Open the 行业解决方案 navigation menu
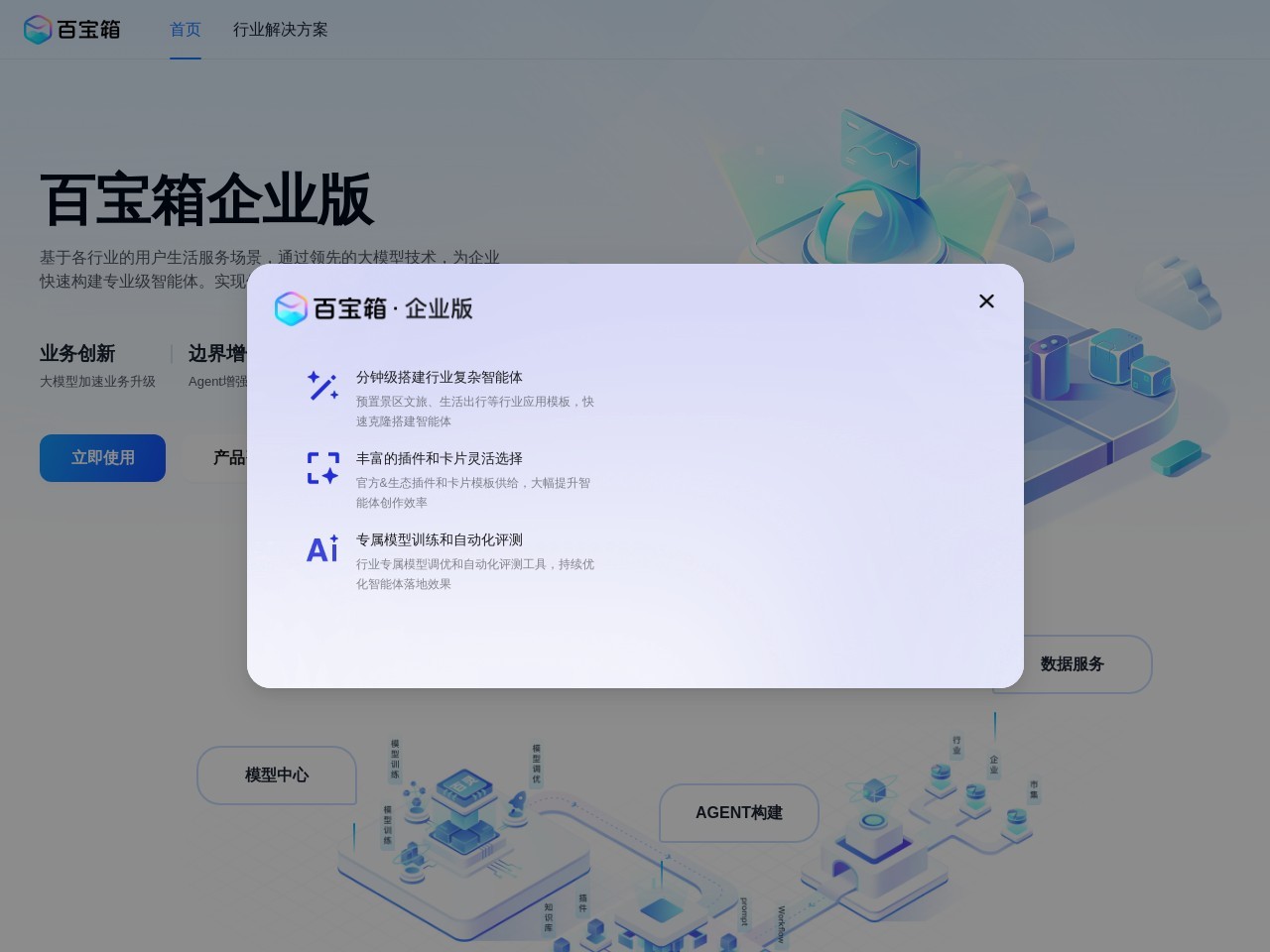The width and height of the screenshot is (1270, 952). coord(280,30)
